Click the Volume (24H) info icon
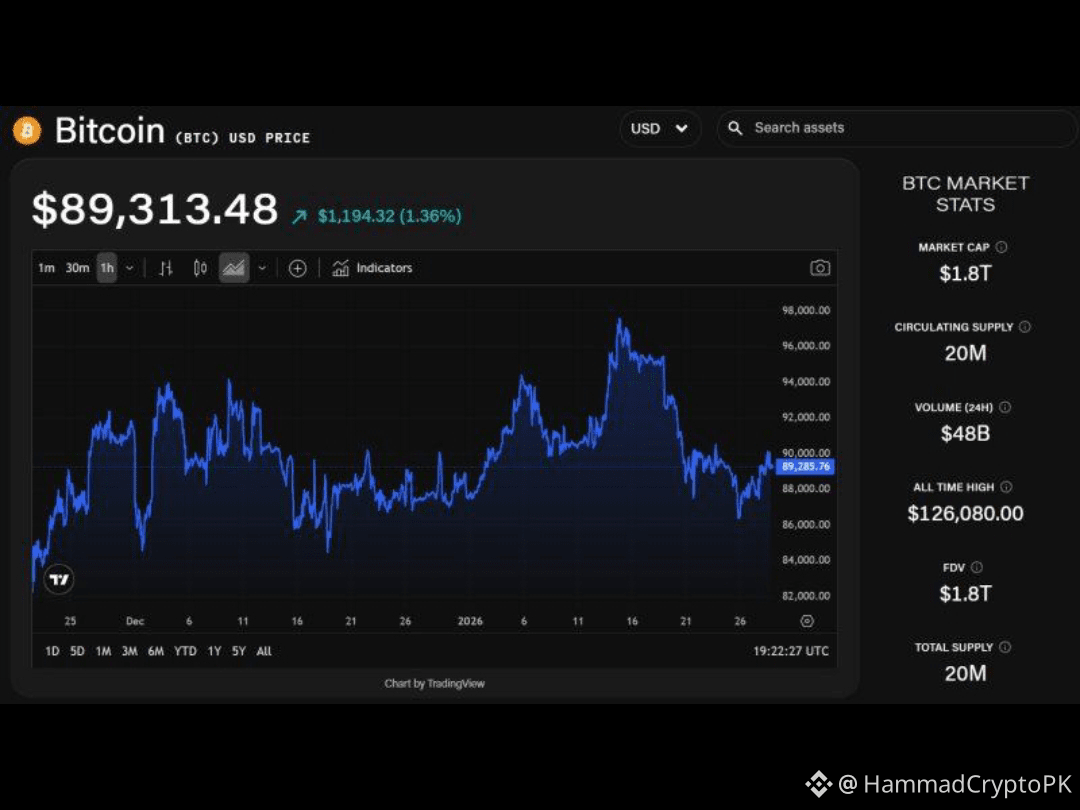This screenshot has height=810, width=1080. click(1005, 407)
